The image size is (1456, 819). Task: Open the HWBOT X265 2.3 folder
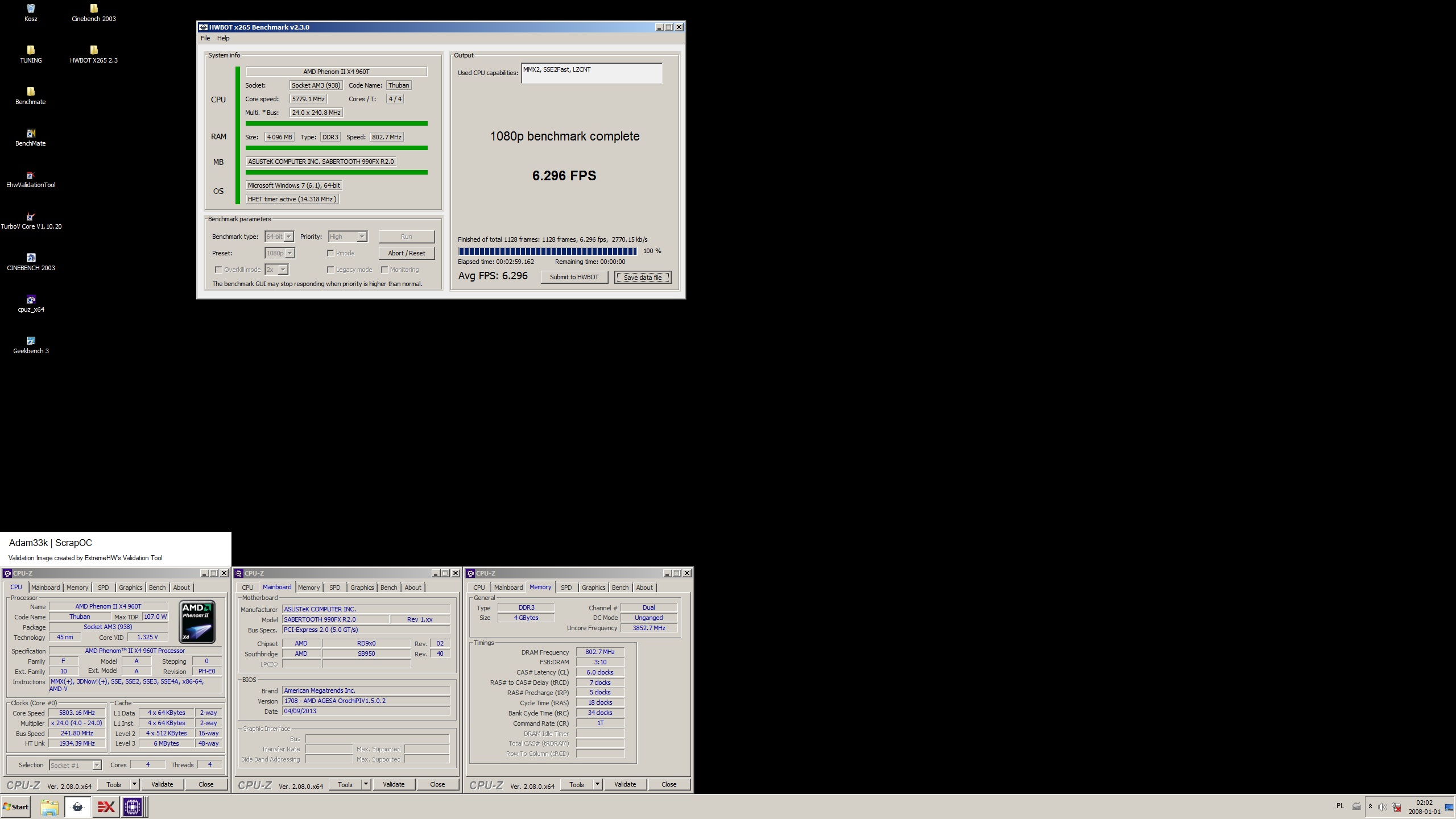click(94, 55)
